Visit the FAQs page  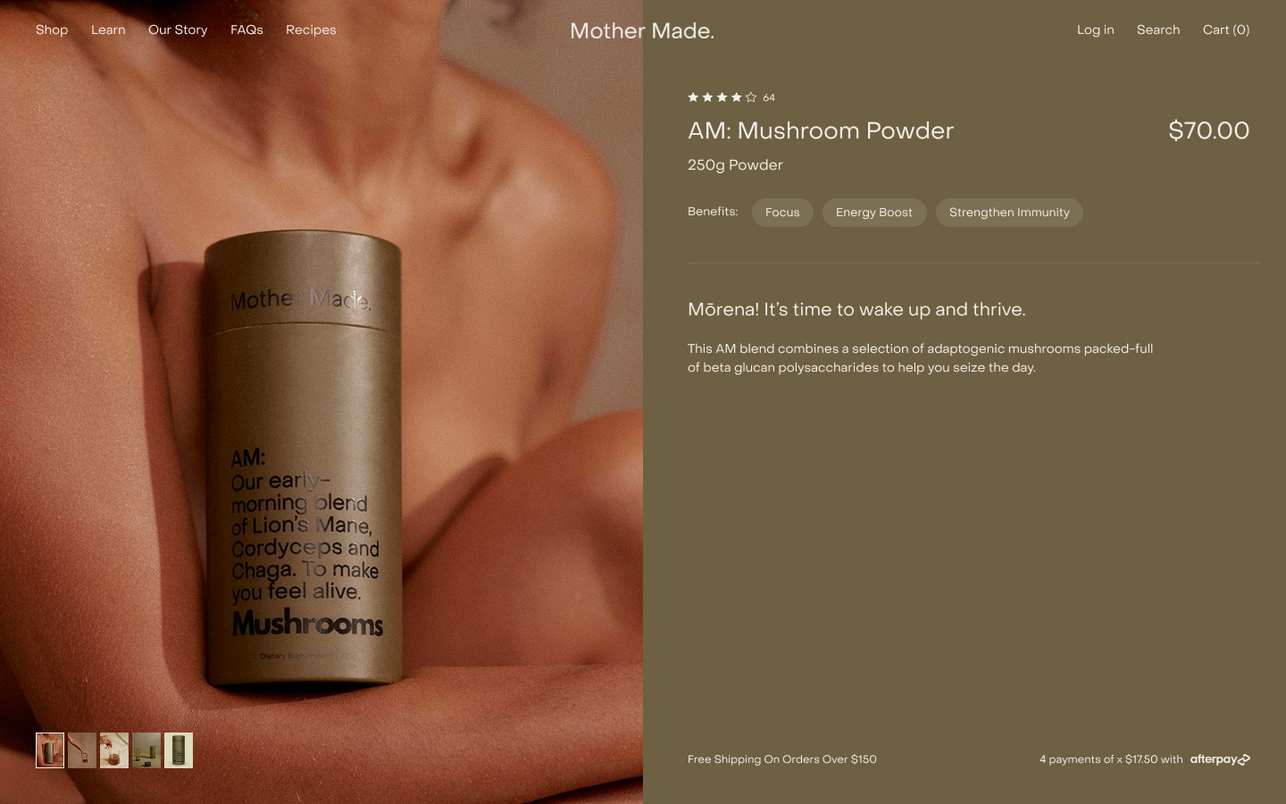tap(247, 30)
